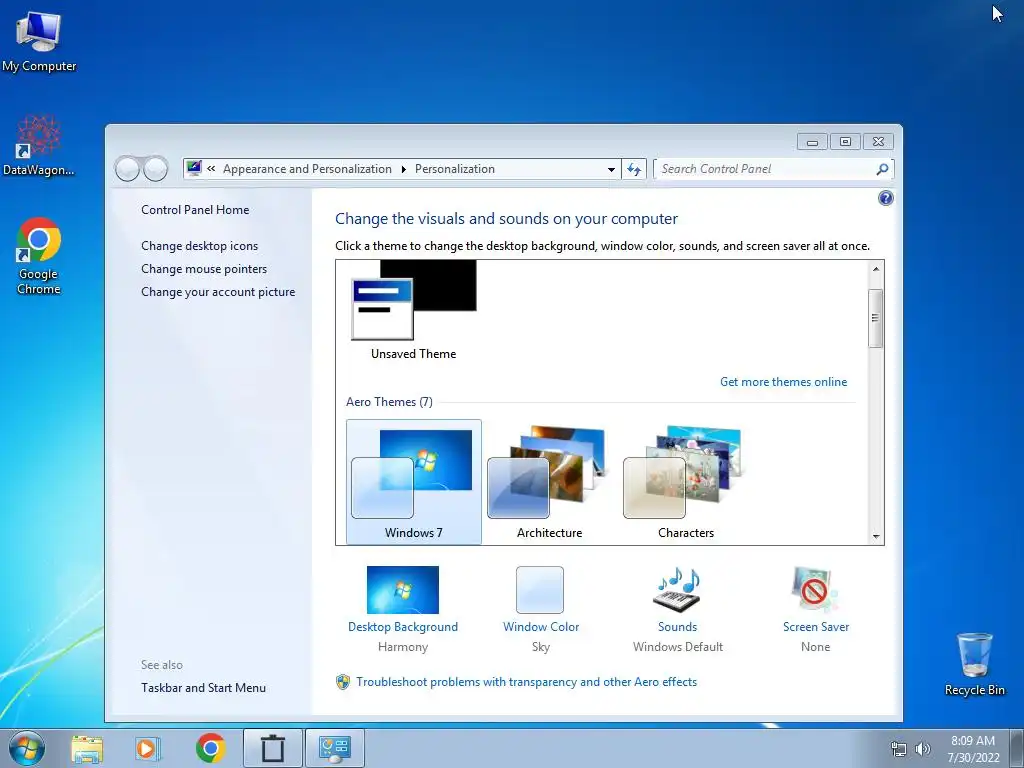
Task: Maximize the Personalization window
Action: [x=845, y=141]
